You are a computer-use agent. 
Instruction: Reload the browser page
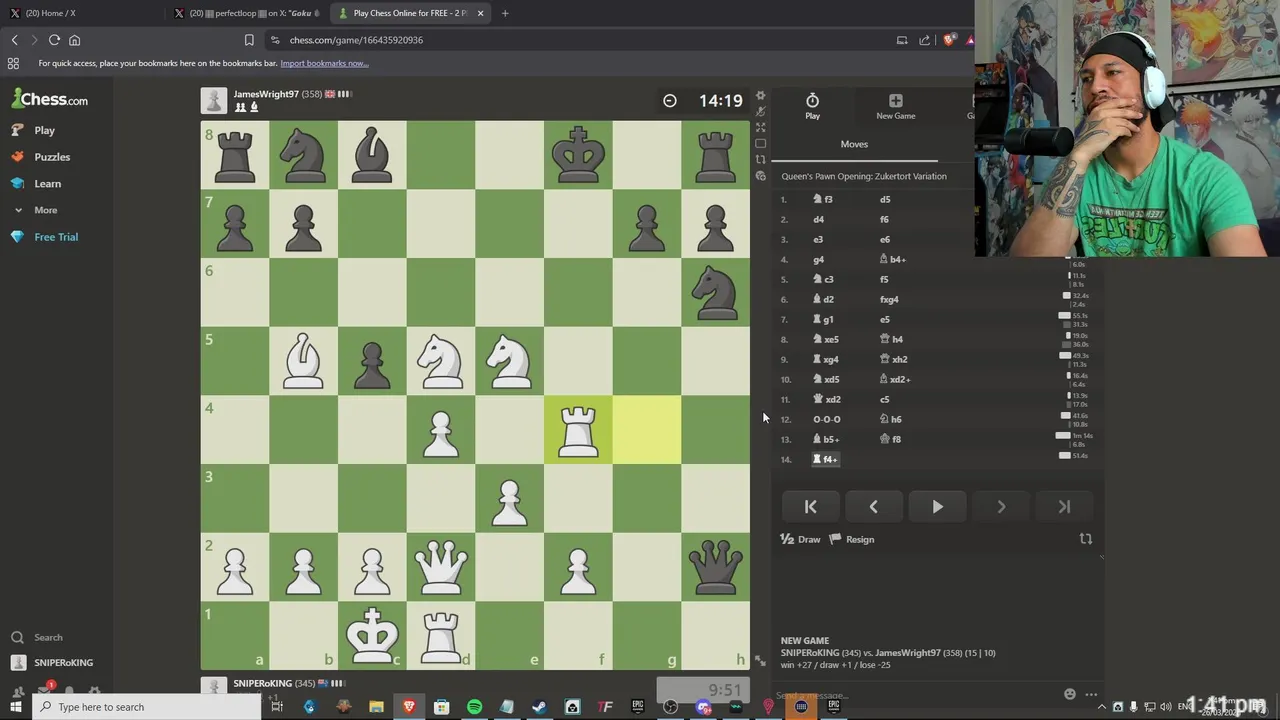(54, 40)
